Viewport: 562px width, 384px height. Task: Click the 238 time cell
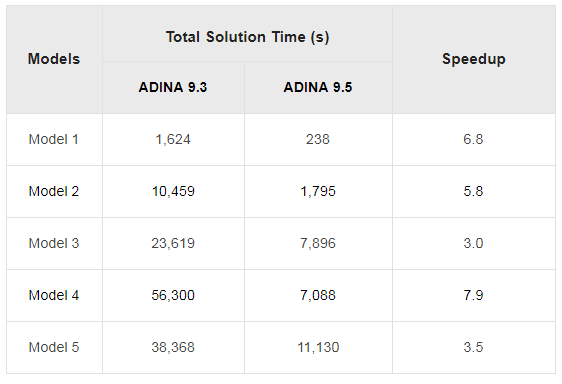tap(318, 139)
